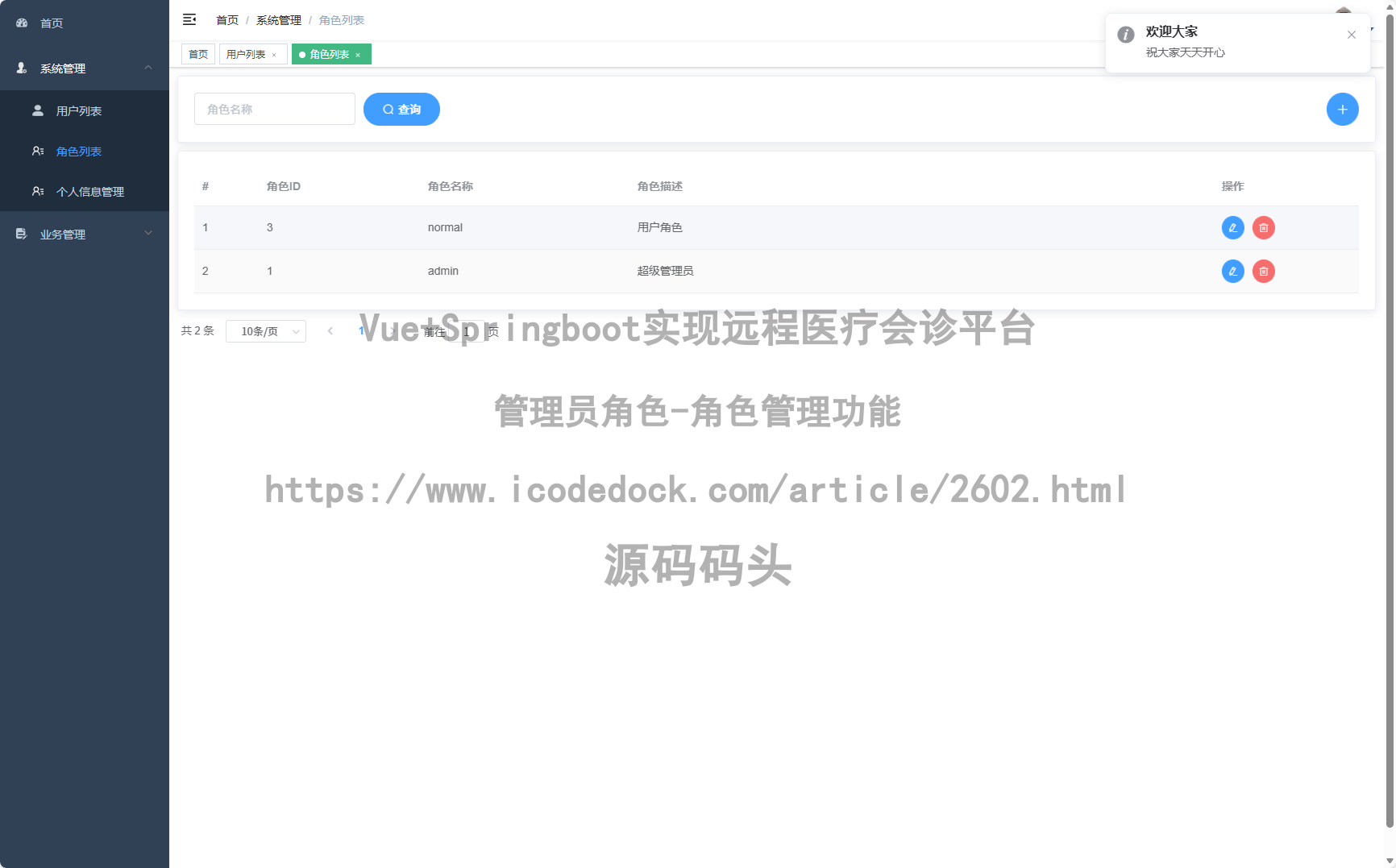Image resolution: width=1396 pixels, height=868 pixels.
Task: Collapse the sidebar with the hamburger icon
Action: pos(190,19)
